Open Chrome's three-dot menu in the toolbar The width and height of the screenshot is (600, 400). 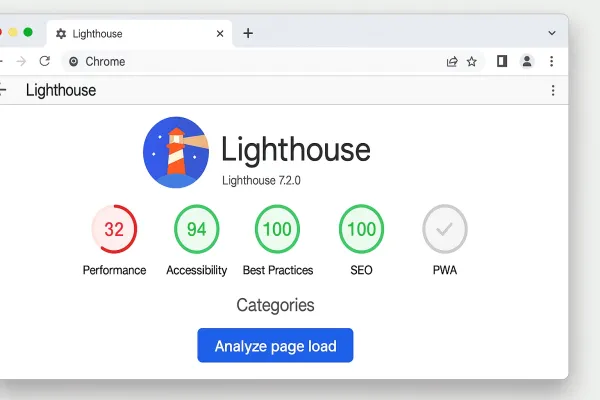[x=551, y=61]
